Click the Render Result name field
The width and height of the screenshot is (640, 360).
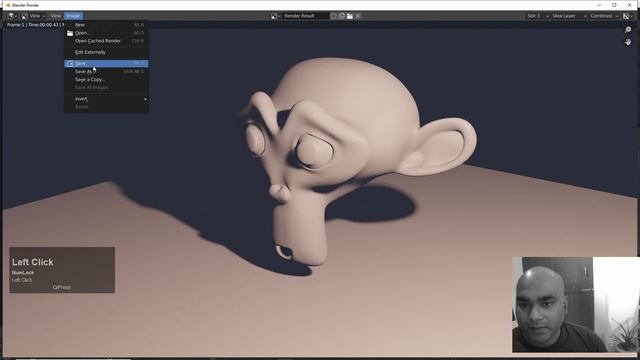coord(306,16)
